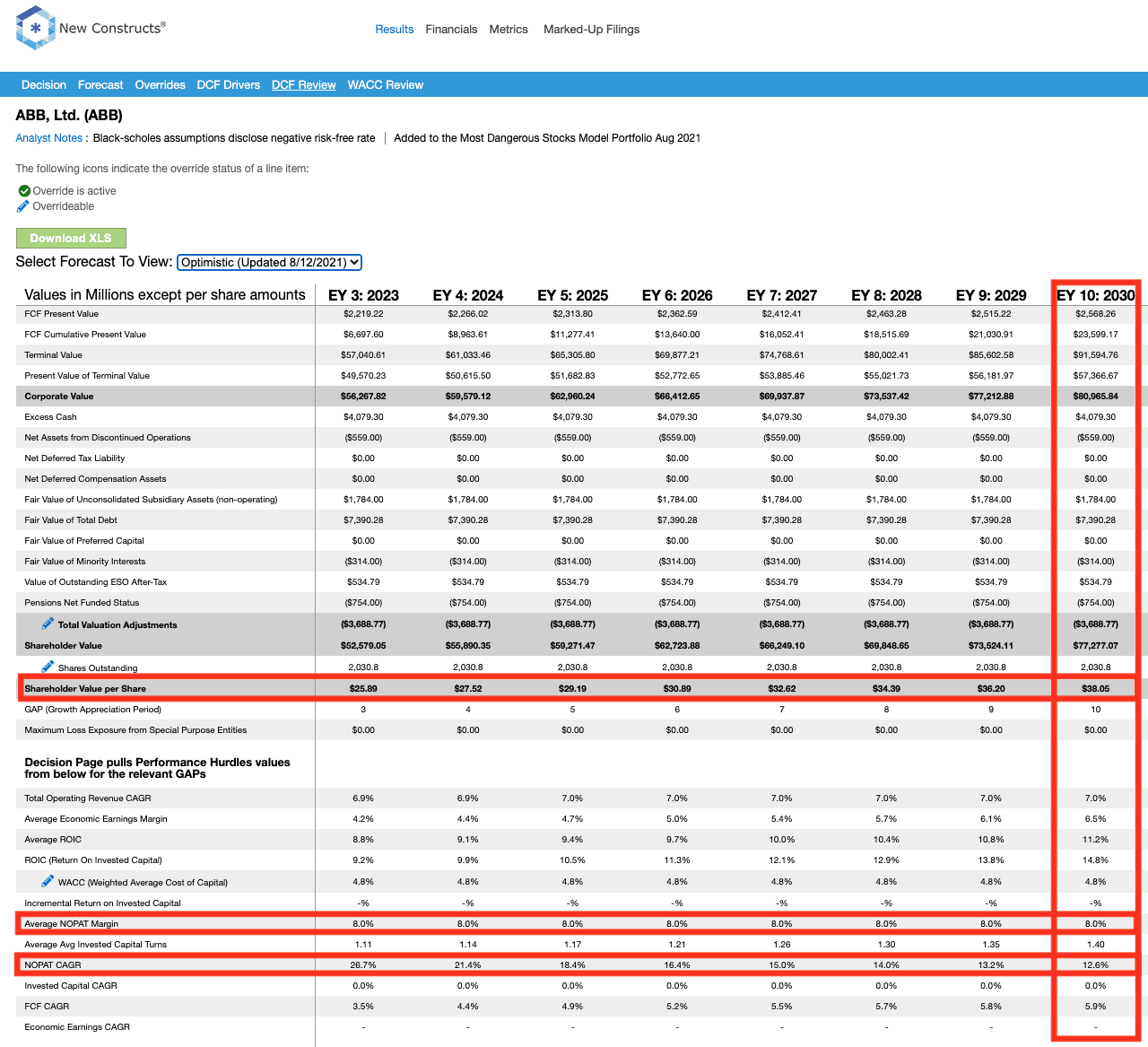Click the FCF Present Value row label
Viewport: 1148px width, 1047px height.
click(62, 314)
